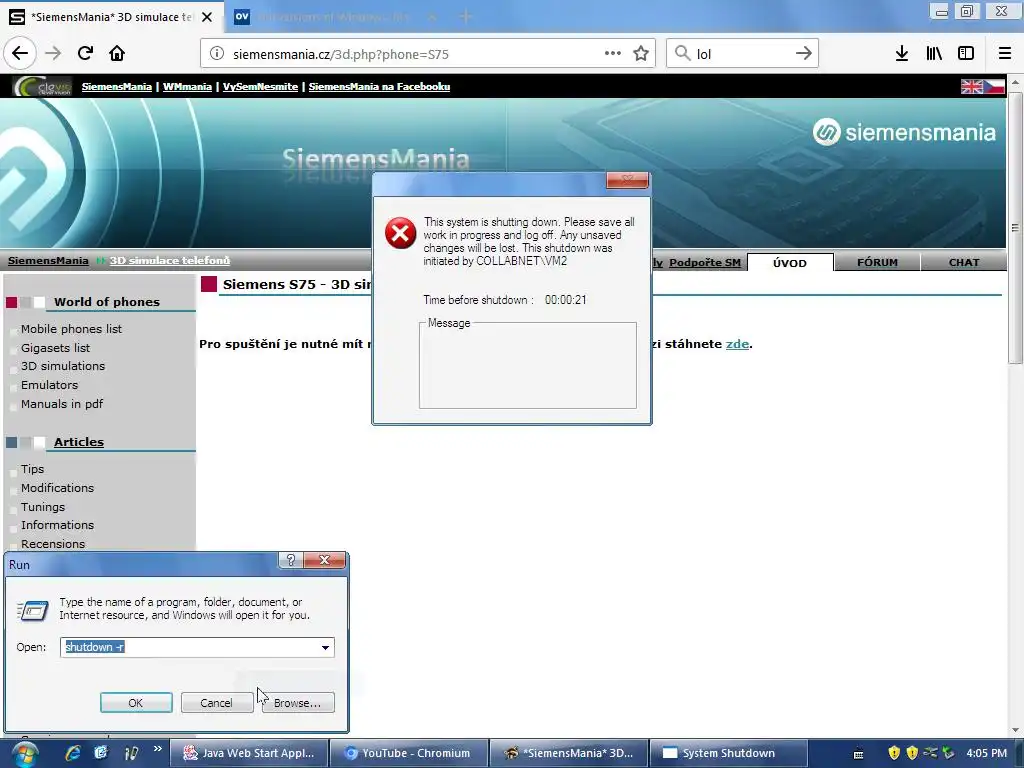Open SiemensMania na Facebooku link
The height and width of the screenshot is (768, 1024).
(x=379, y=86)
